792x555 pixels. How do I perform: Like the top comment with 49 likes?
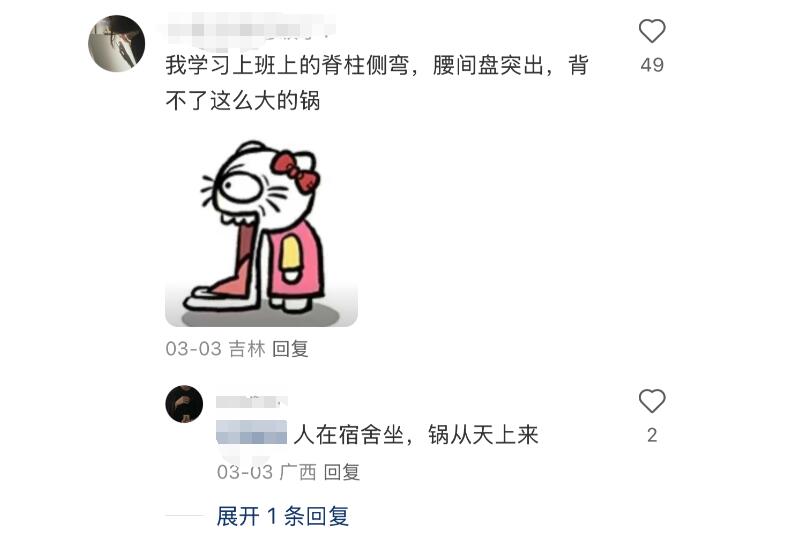pyautogui.click(x=652, y=31)
